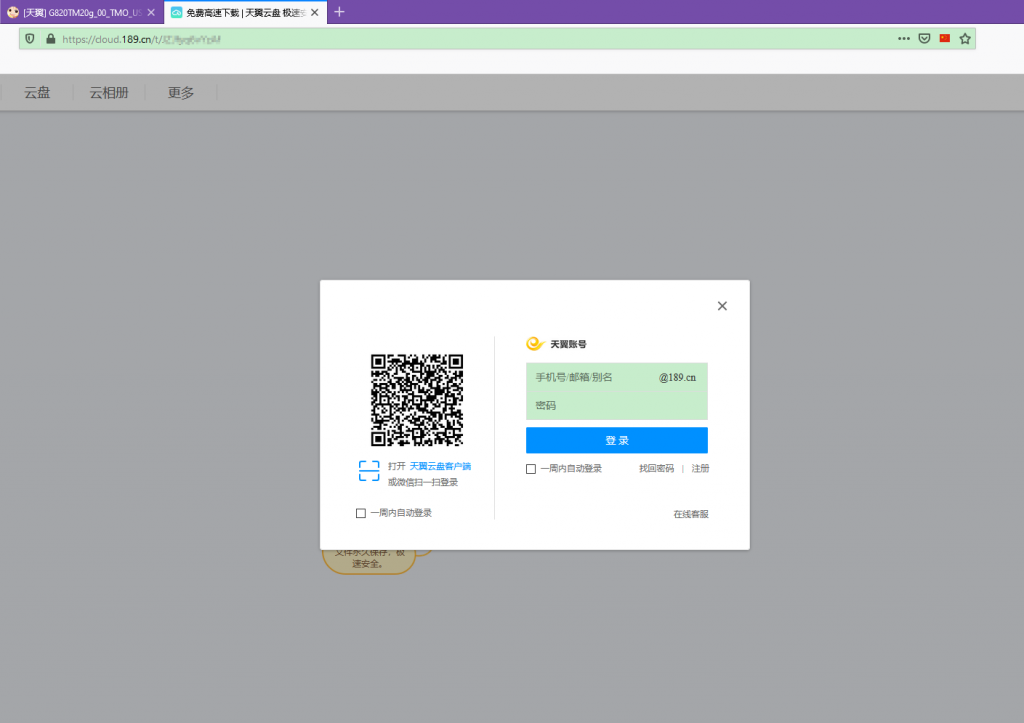The image size is (1024, 723).
Task: Open the 云盘 menu item
Action: point(37,93)
